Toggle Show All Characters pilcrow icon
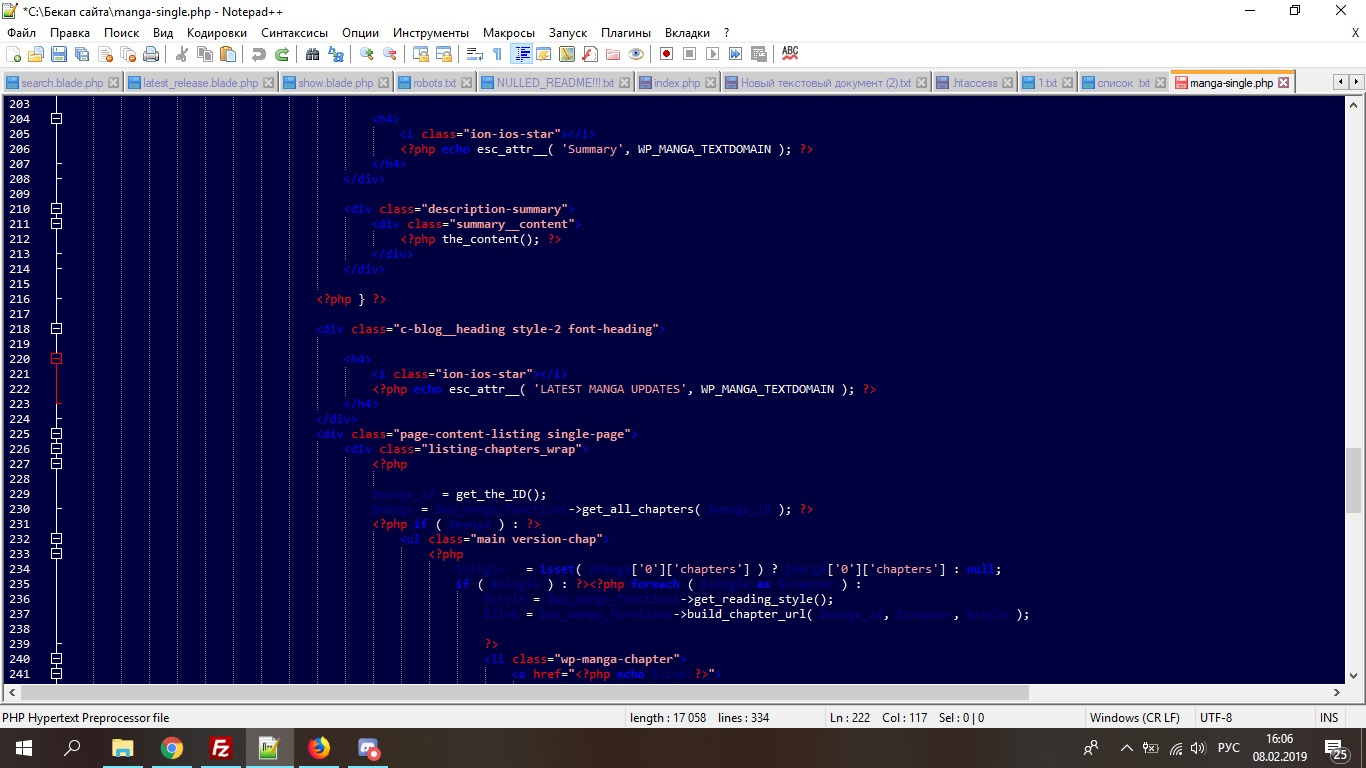Viewport: 1366px width, 768px height. click(x=497, y=54)
